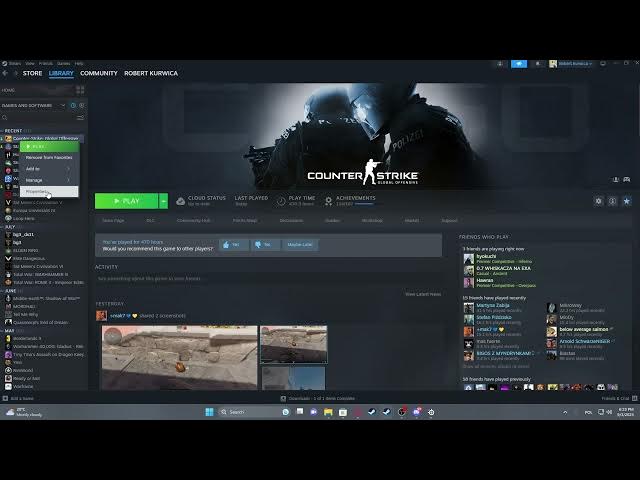
Task: Show hidden system tray icons chevron
Action: point(565,412)
